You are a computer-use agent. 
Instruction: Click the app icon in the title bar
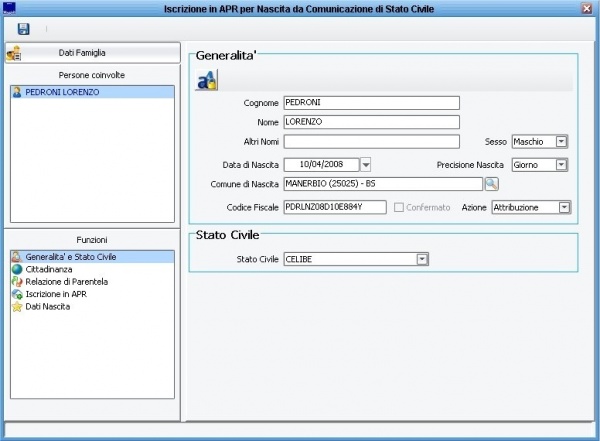point(9,8)
